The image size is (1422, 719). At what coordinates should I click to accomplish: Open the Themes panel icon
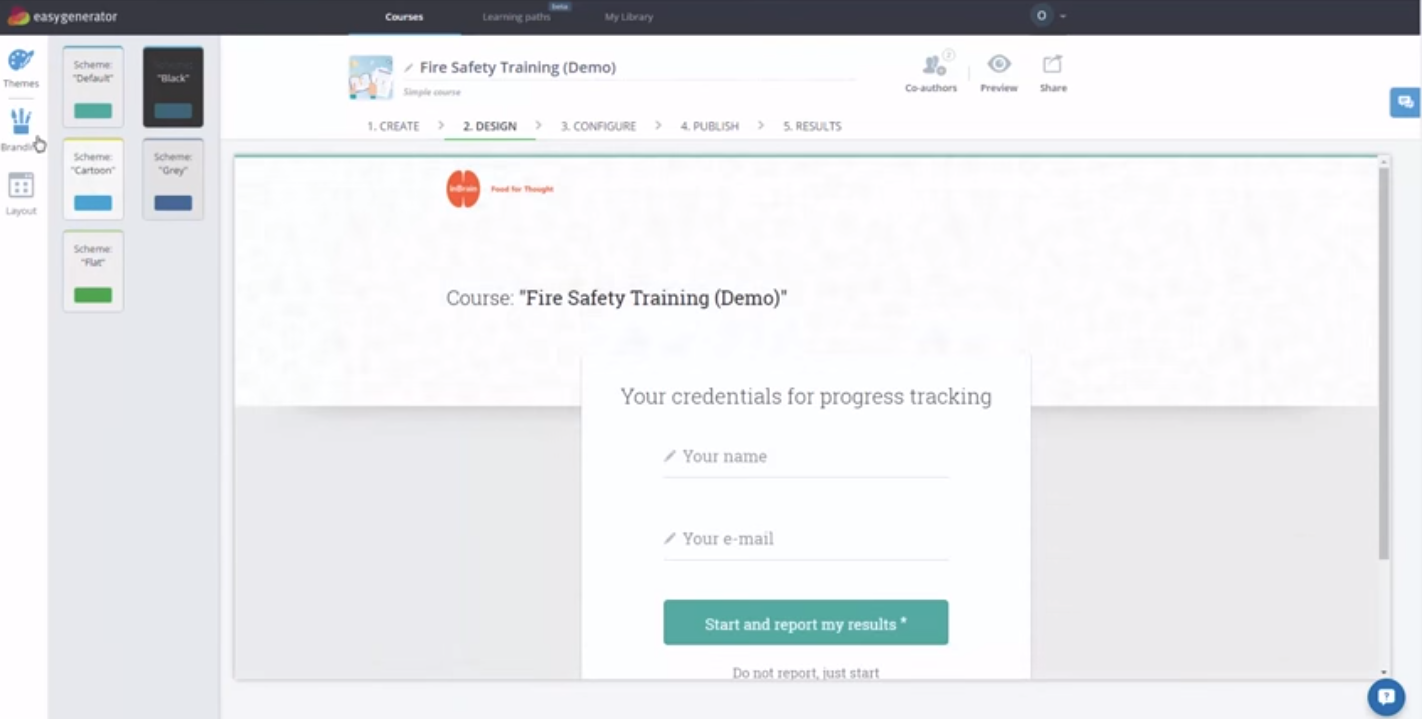coord(21,61)
